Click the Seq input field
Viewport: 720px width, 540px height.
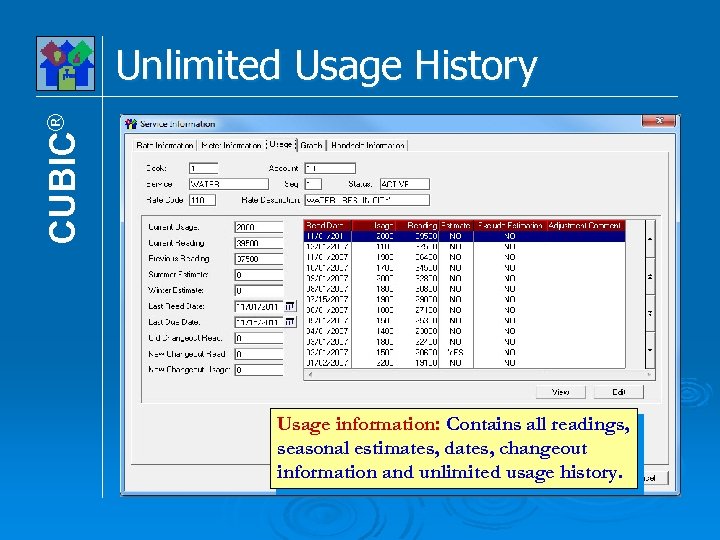pos(313,184)
